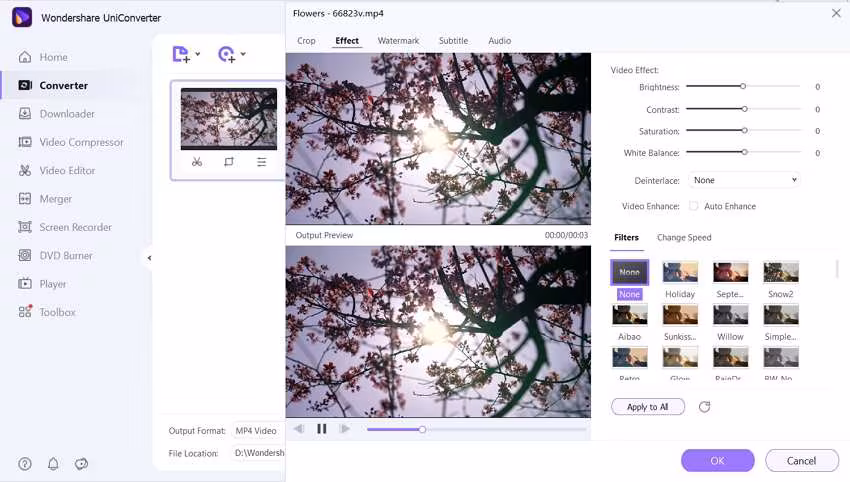Click the OK button
Viewport: 850px width, 482px height.
pyautogui.click(x=718, y=460)
